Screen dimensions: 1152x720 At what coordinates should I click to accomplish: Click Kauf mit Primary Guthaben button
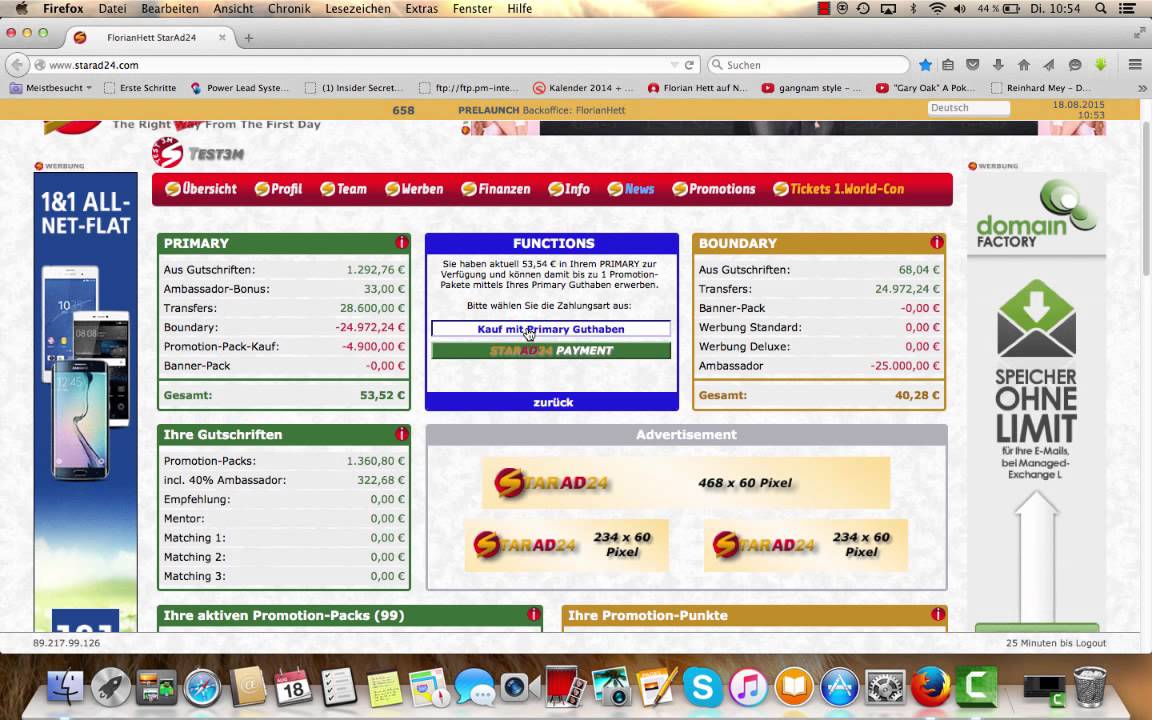click(551, 329)
